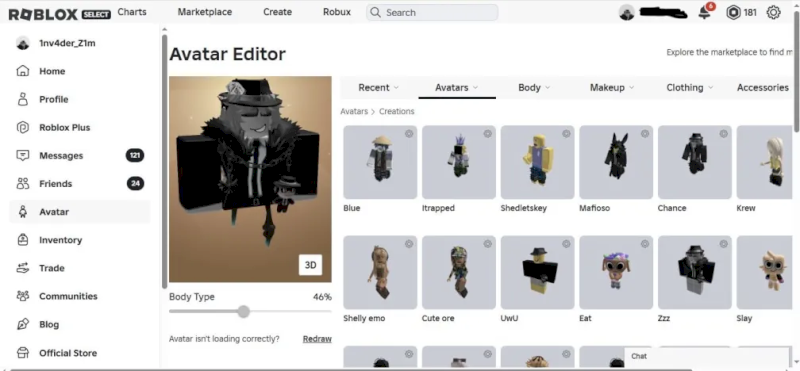This screenshot has width=800, height=371.
Task: Expand the Body dropdown tab
Action: point(534,88)
